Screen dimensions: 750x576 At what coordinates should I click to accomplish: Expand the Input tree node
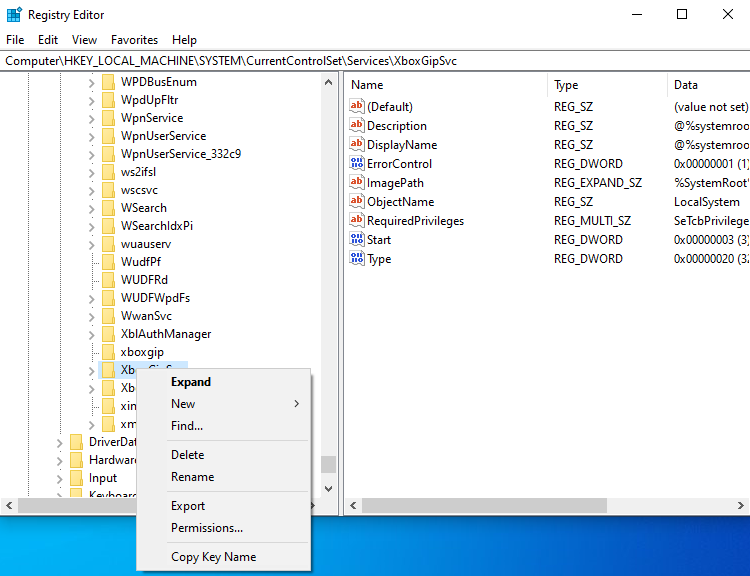click(59, 479)
